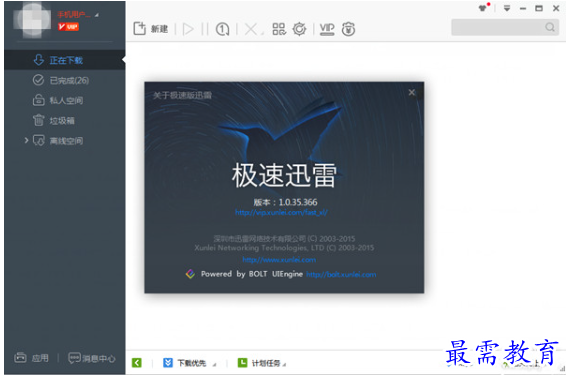This screenshot has height=384, width=567.
Task: Open Offline Space (离线空间) sidebar item
Action: (x=65, y=141)
